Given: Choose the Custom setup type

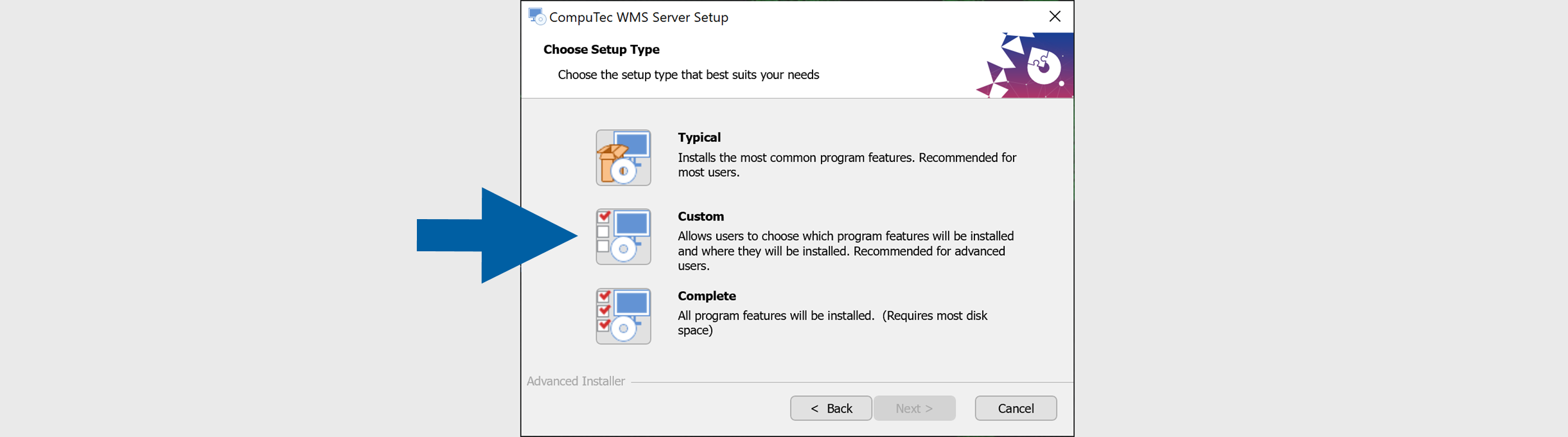Looking at the screenshot, I should 700,216.
